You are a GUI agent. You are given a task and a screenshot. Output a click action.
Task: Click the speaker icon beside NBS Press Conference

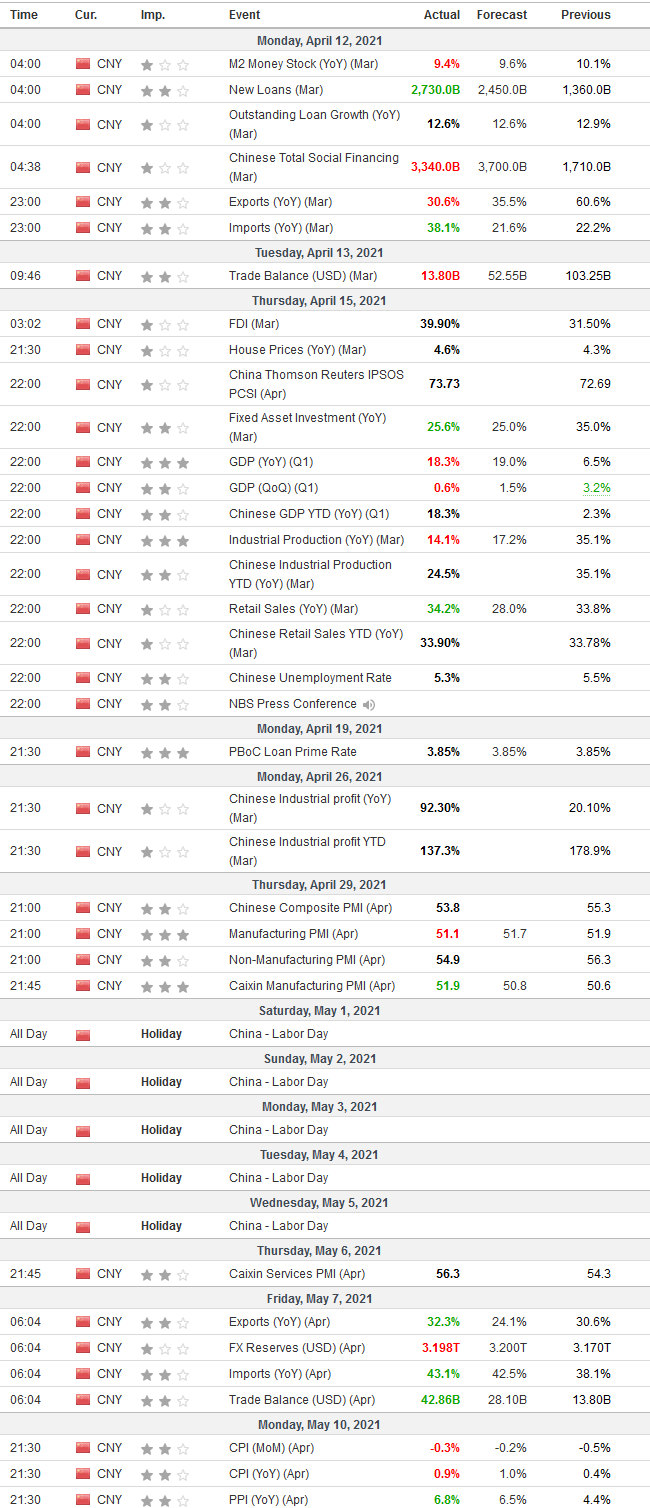tap(368, 704)
